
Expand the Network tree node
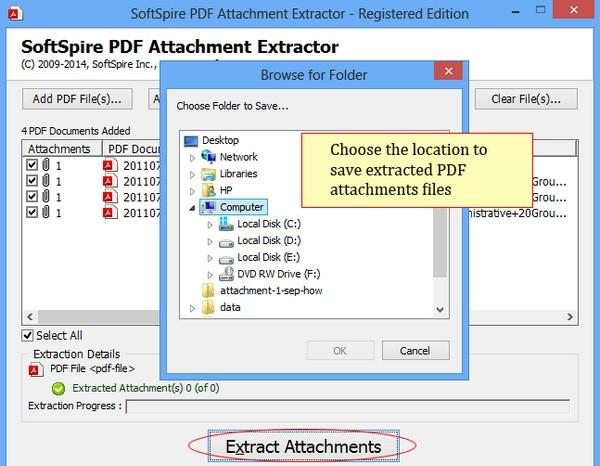coord(192,158)
